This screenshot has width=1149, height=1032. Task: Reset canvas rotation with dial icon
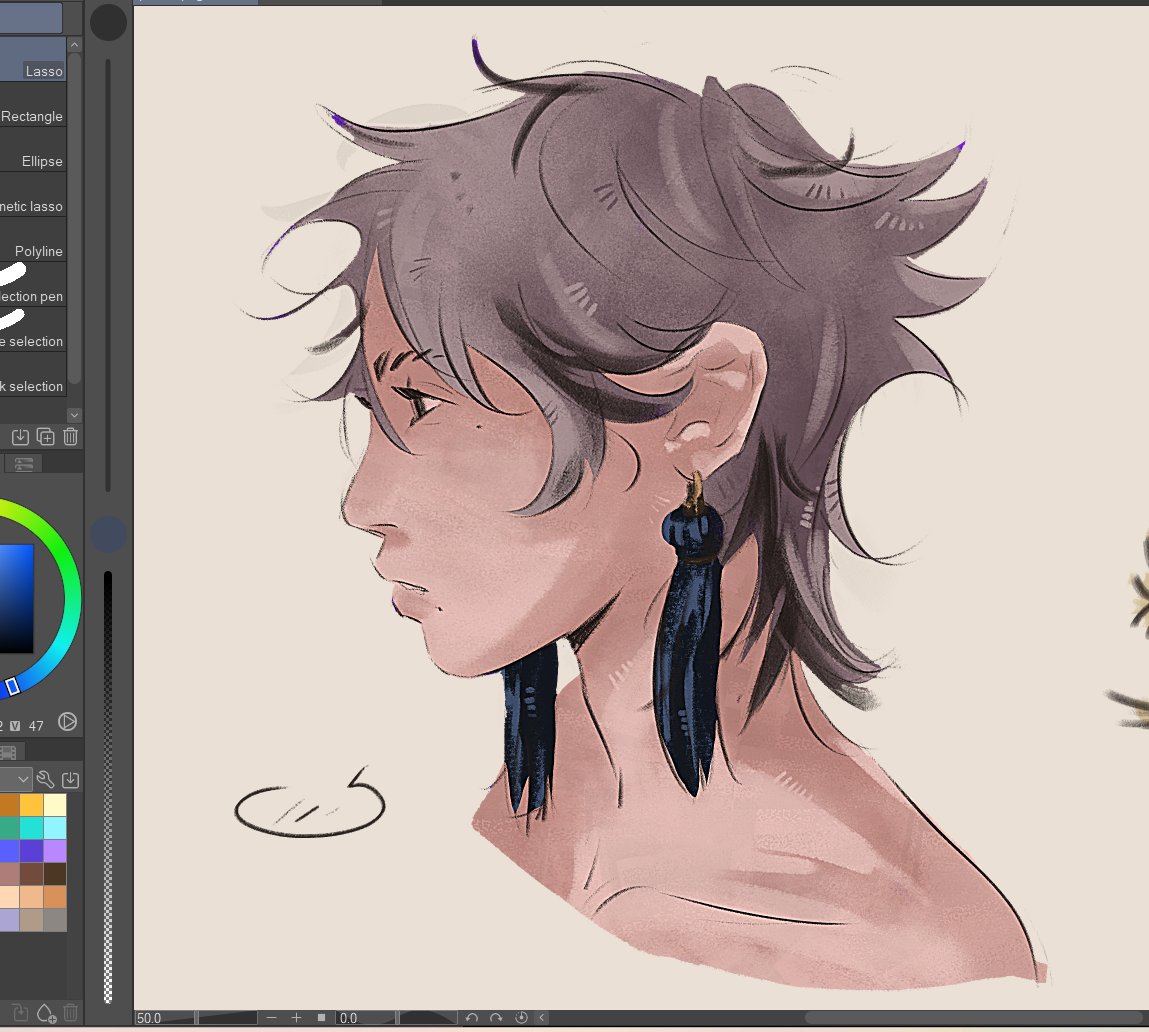(x=521, y=1017)
